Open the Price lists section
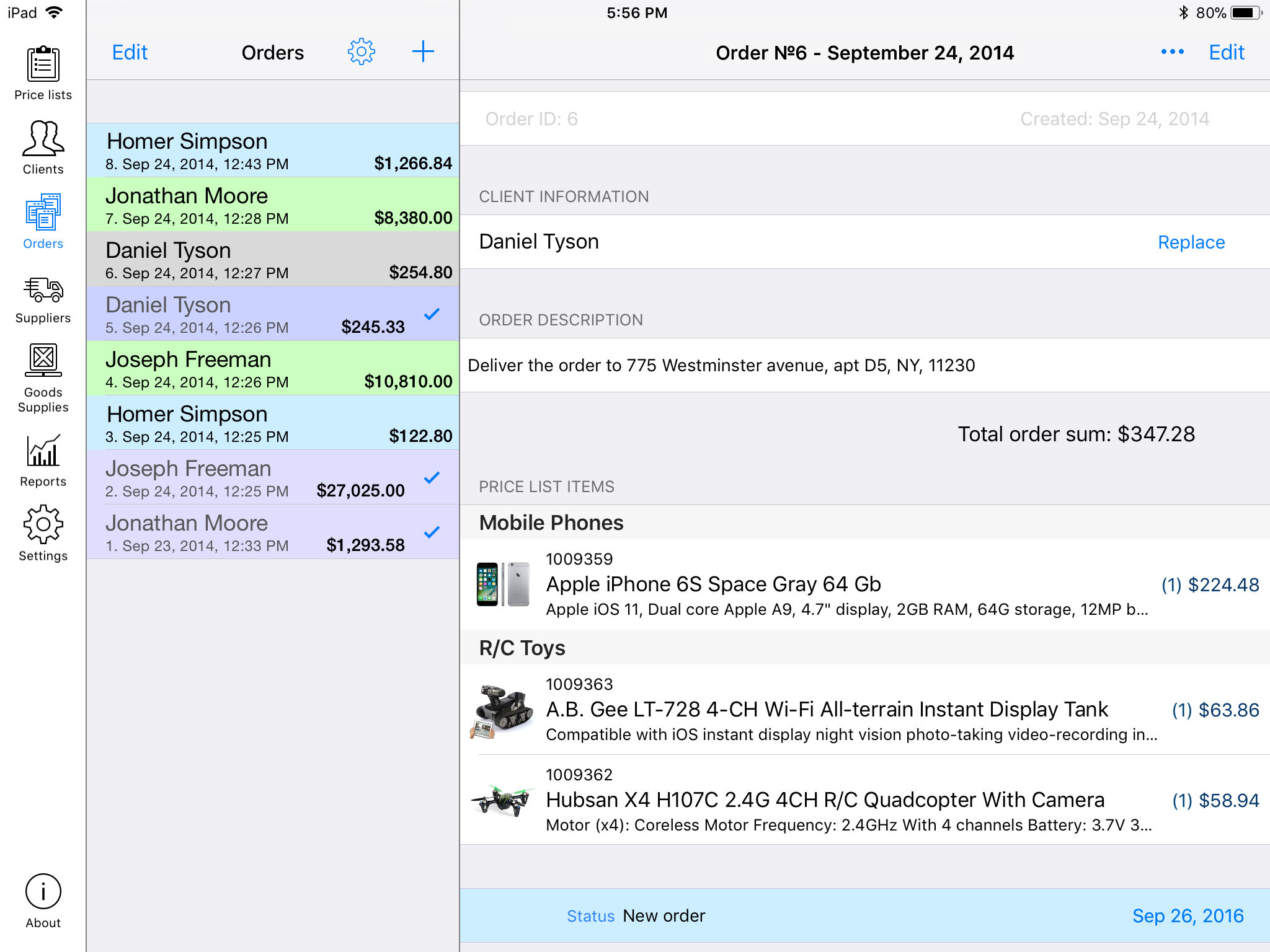This screenshot has width=1270, height=952. pos(43,73)
